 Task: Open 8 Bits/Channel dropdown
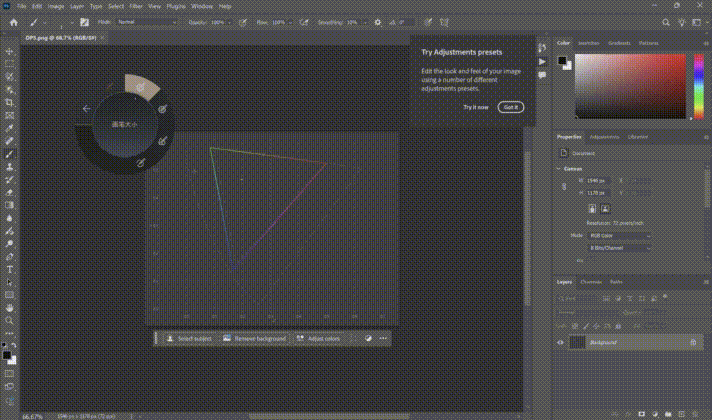pyautogui.click(x=619, y=248)
